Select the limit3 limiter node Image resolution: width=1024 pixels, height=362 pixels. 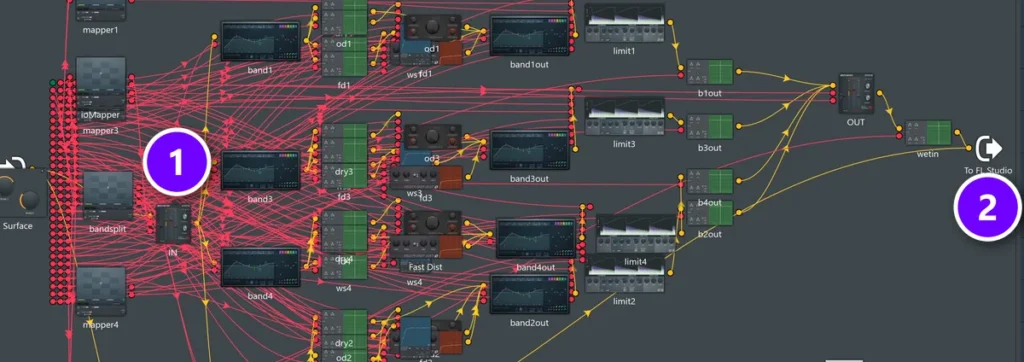point(624,116)
